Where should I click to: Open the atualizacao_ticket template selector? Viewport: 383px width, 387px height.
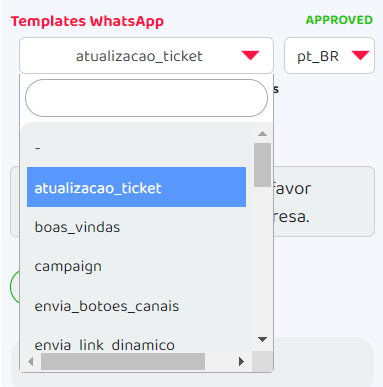[146, 55]
